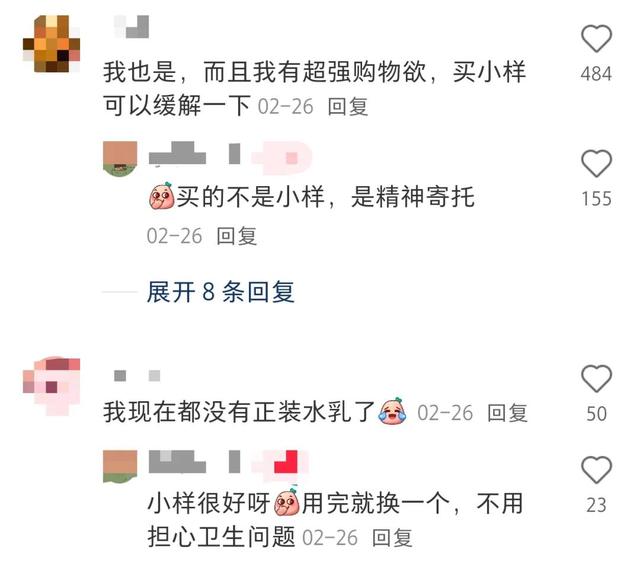This screenshot has width=640, height=569.
Task: Tap peach emoji after 小样很好呀
Action: pyautogui.click(x=287, y=501)
